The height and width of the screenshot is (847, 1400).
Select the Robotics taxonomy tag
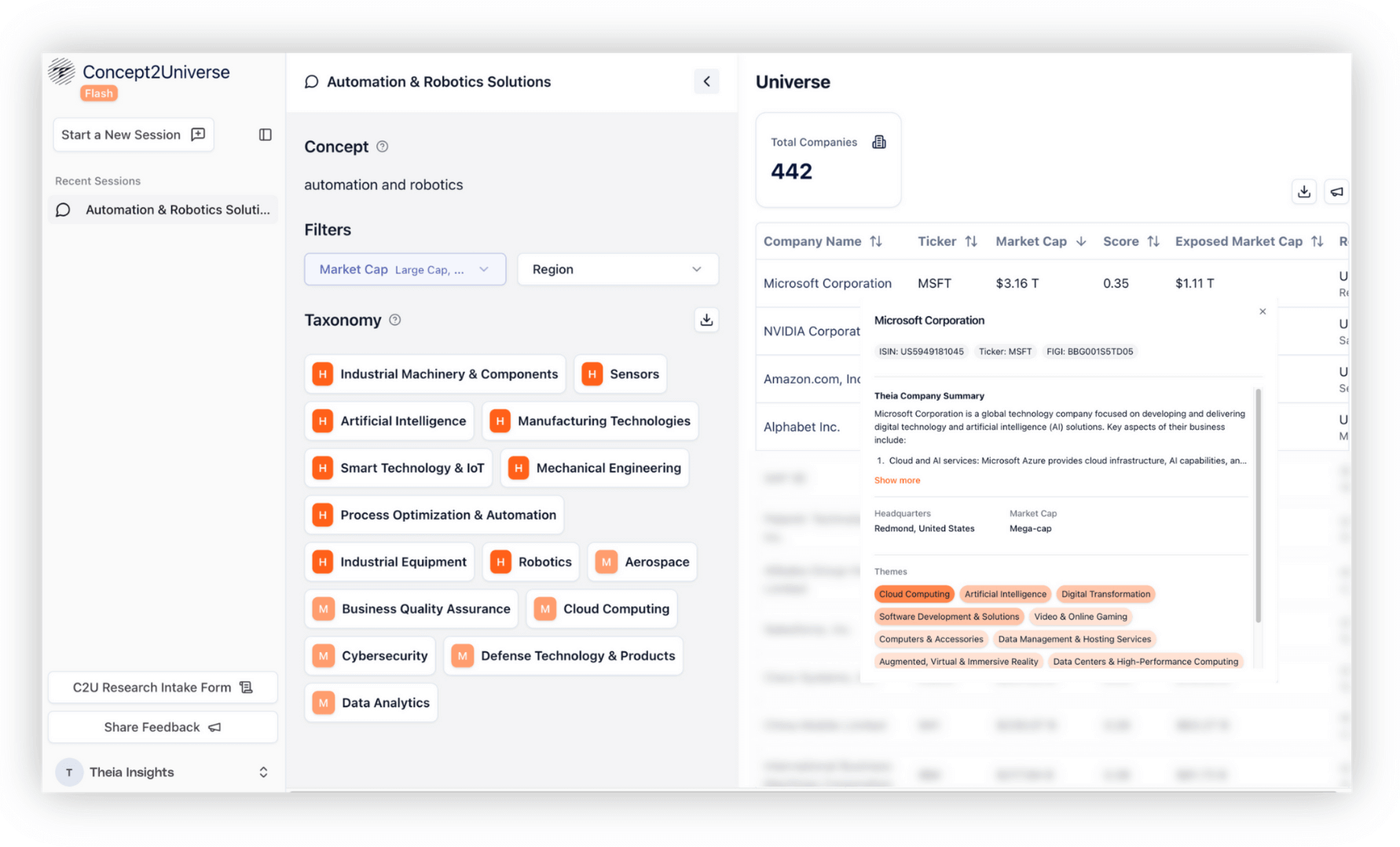pos(531,562)
